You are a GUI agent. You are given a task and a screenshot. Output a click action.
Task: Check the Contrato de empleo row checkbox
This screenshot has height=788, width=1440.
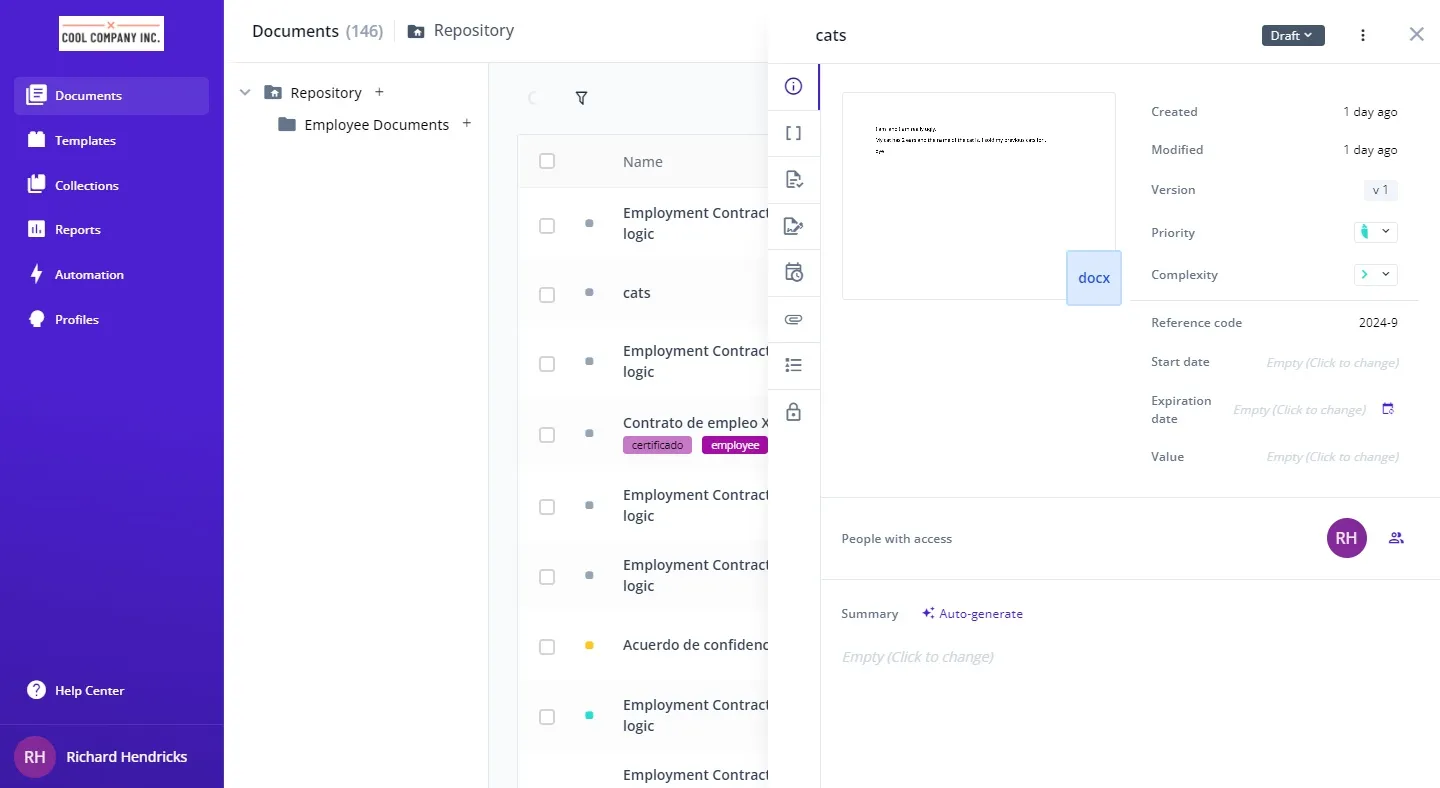[547, 435]
